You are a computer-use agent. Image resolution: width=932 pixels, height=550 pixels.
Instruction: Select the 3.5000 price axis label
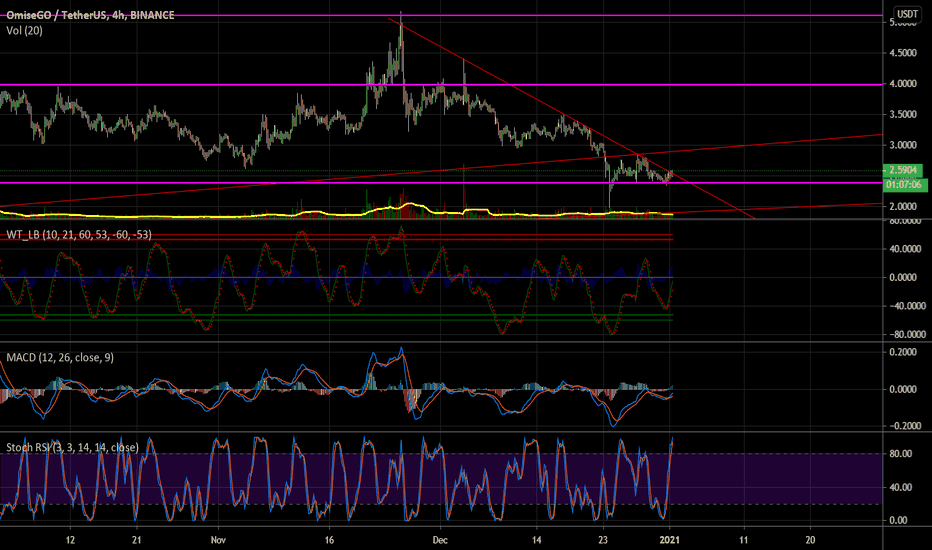(903, 114)
